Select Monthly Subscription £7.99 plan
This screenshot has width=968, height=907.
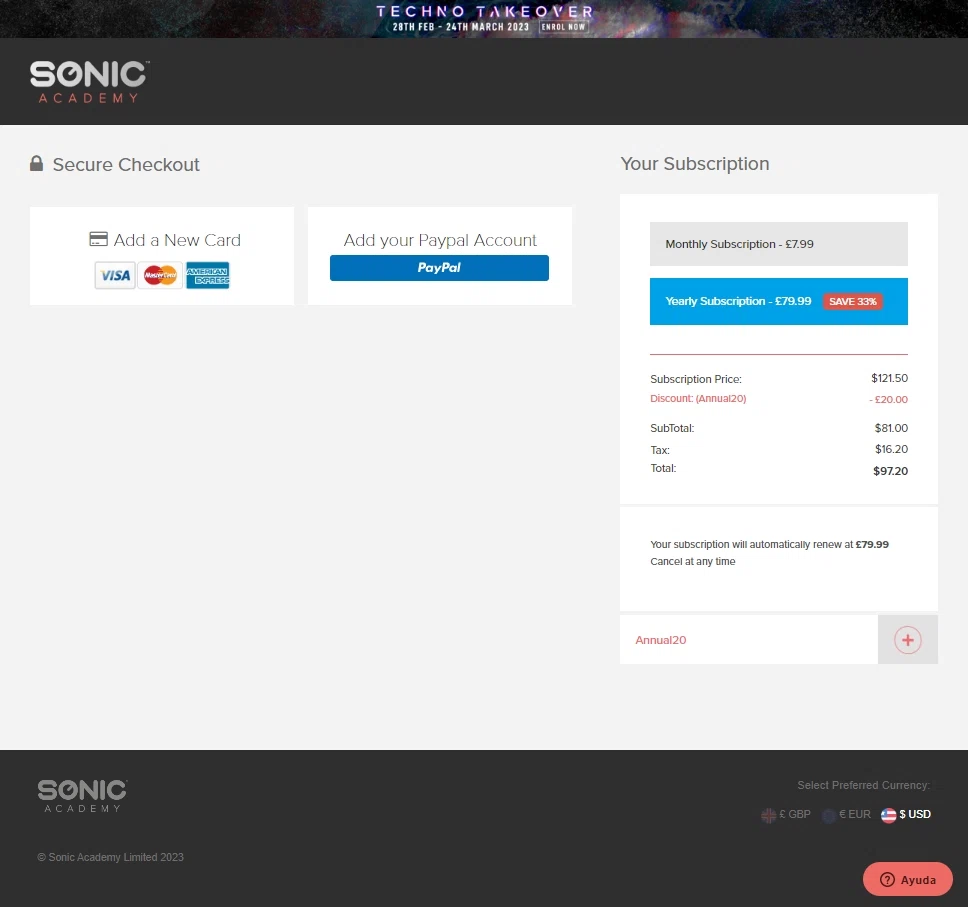(778, 244)
